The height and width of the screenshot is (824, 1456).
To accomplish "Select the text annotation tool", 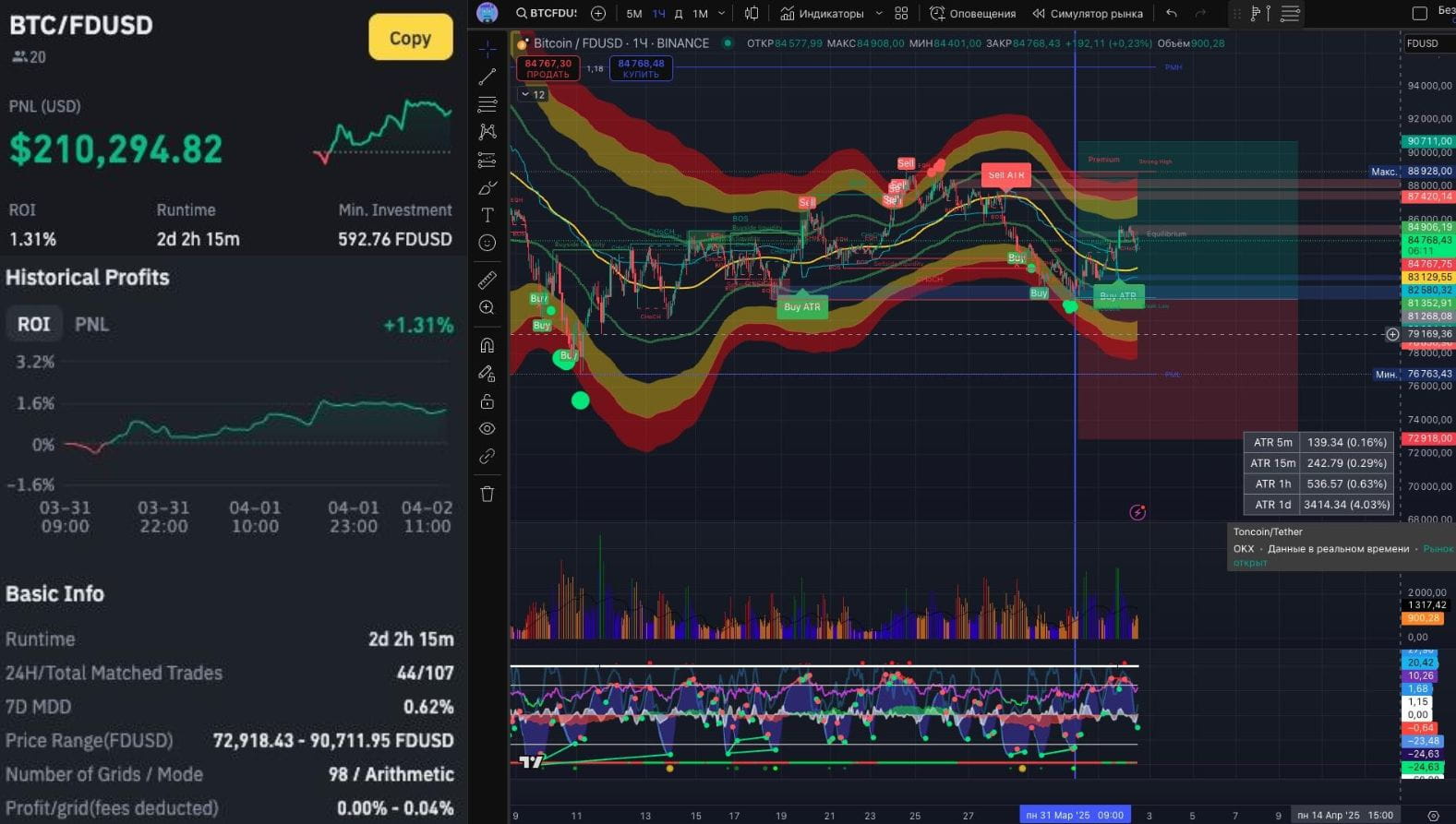I will tap(487, 215).
